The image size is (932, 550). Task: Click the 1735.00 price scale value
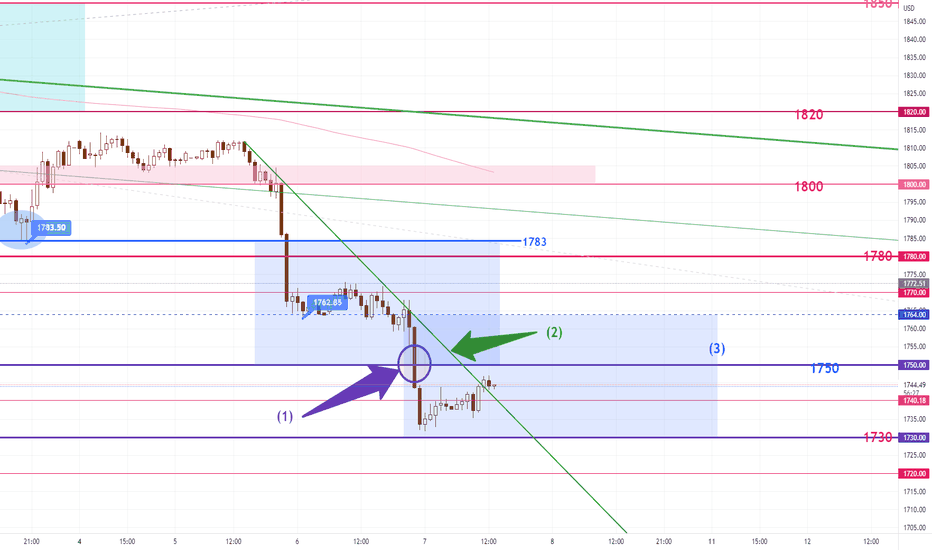(x=915, y=419)
